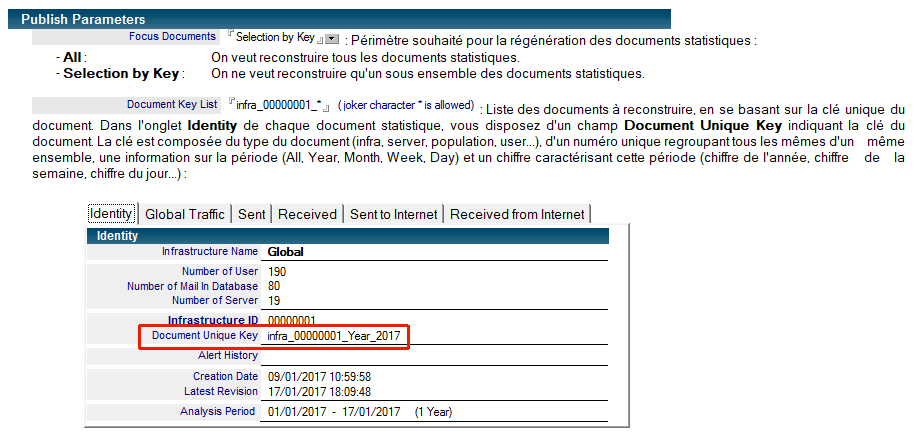This screenshot has height=447, width=917.
Task: Open the Global Traffic tab
Action: tap(185, 215)
